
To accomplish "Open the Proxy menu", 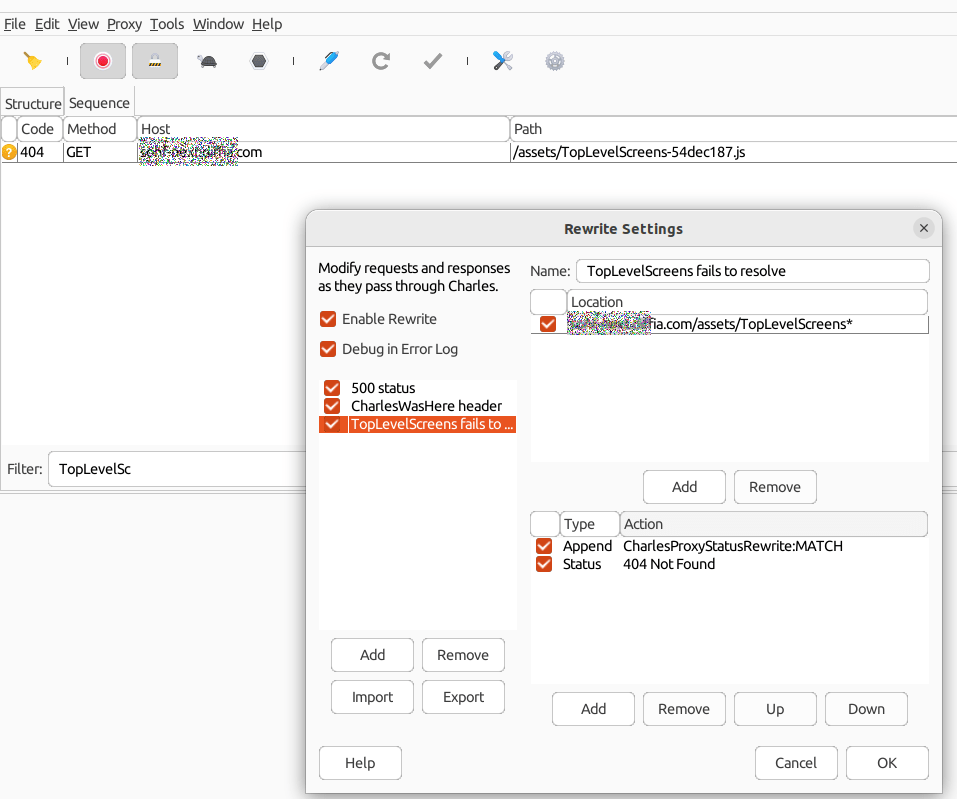I will click(124, 23).
